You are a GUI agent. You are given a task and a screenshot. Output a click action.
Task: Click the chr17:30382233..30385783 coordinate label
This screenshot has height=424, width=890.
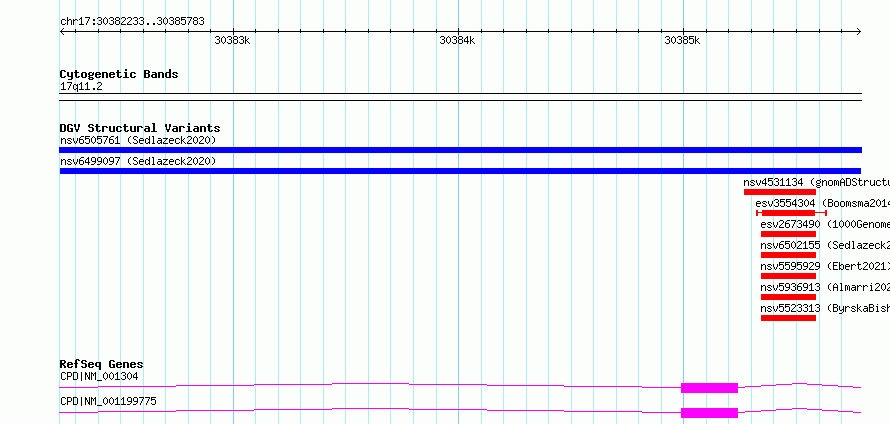pyautogui.click(x=132, y=22)
